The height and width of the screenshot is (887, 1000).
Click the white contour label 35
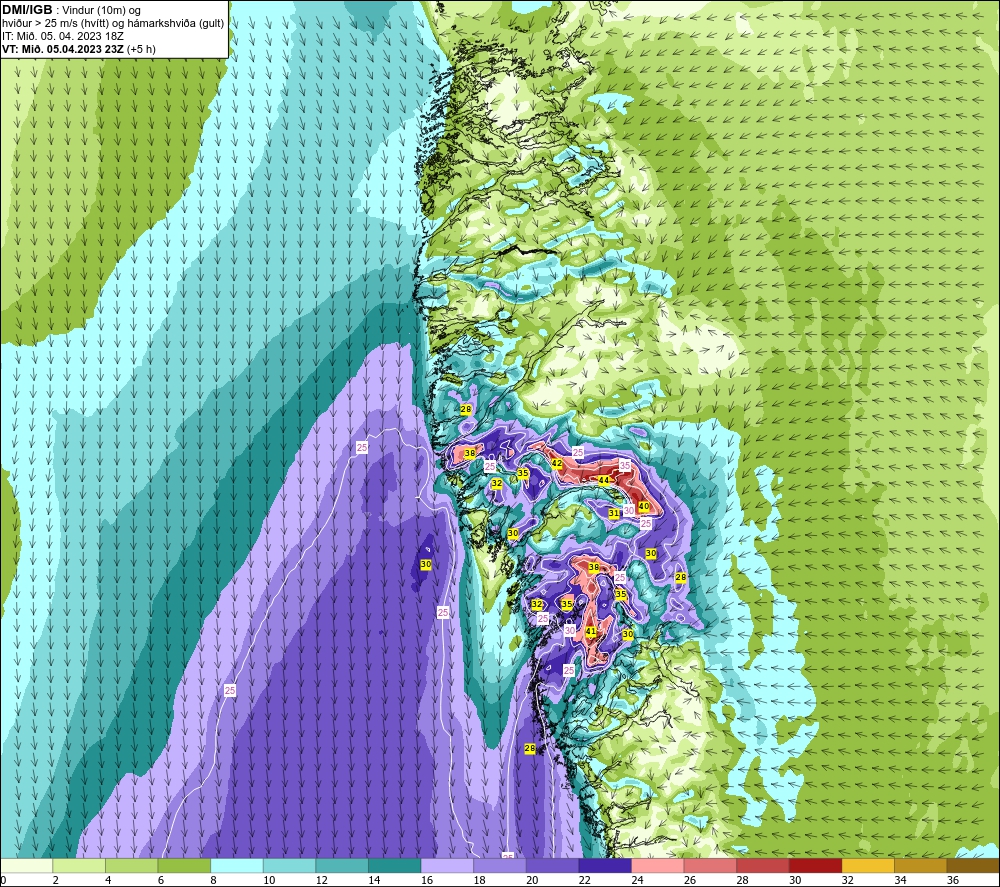coord(625,465)
